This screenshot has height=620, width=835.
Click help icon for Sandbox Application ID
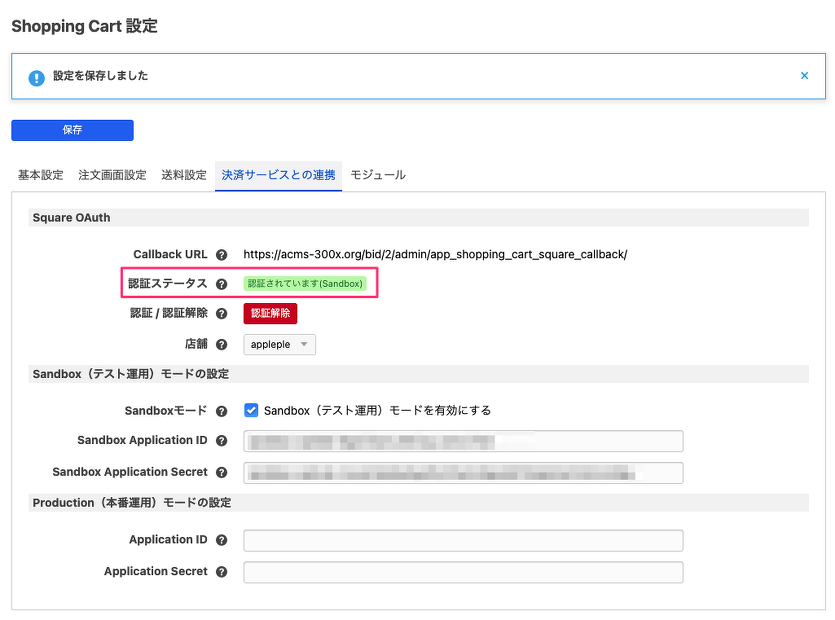click(x=221, y=440)
